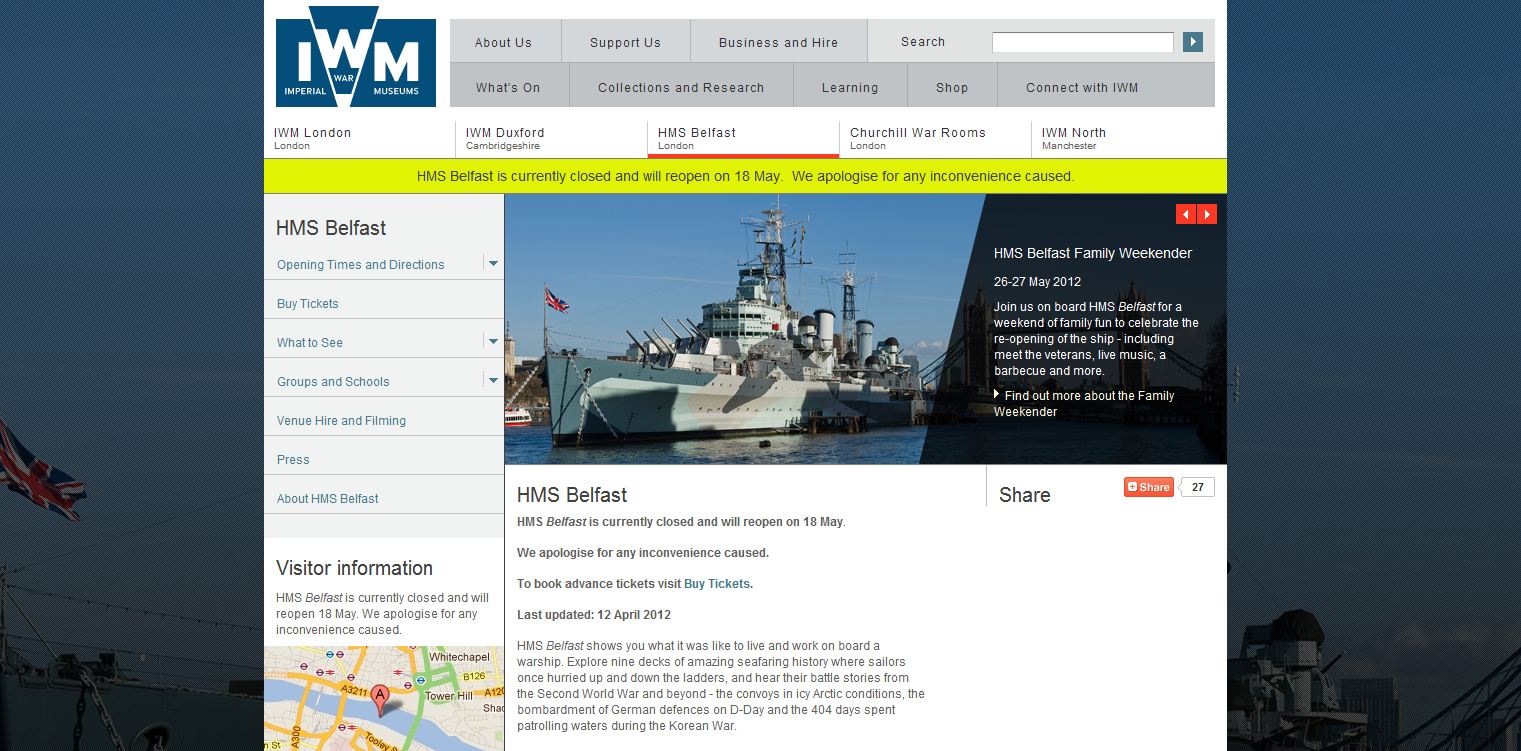Click the 'HMS Belfast' article heading
The height and width of the screenshot is (751, 1521).
pos(572,495)
